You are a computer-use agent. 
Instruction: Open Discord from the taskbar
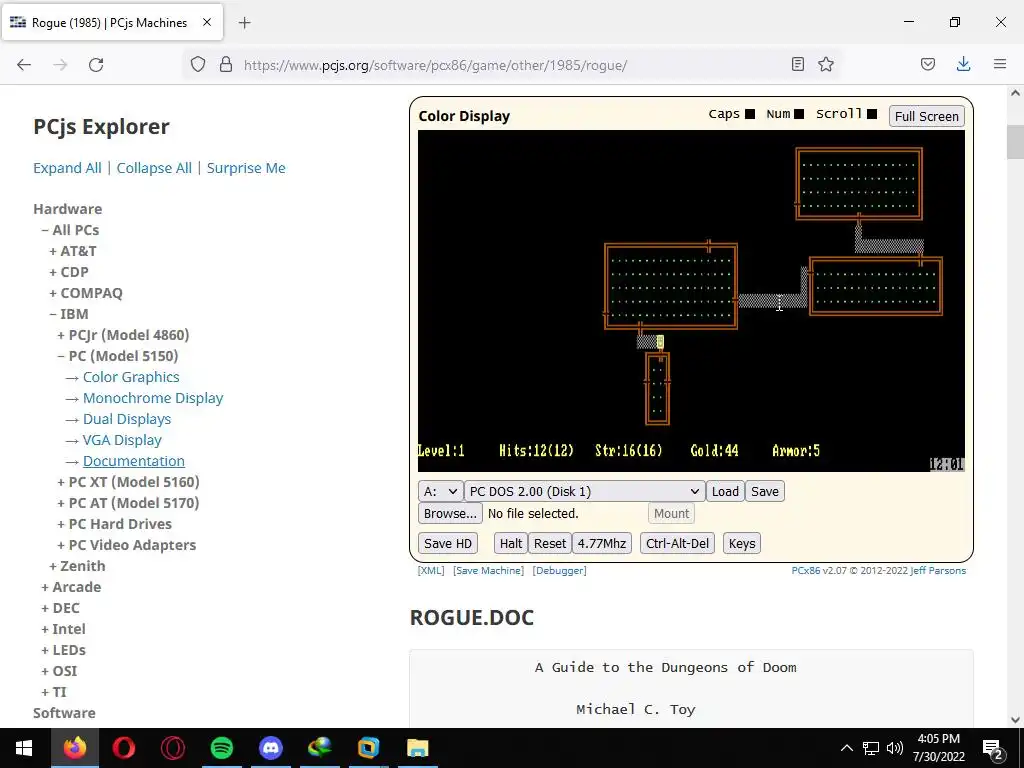[270, 748]
